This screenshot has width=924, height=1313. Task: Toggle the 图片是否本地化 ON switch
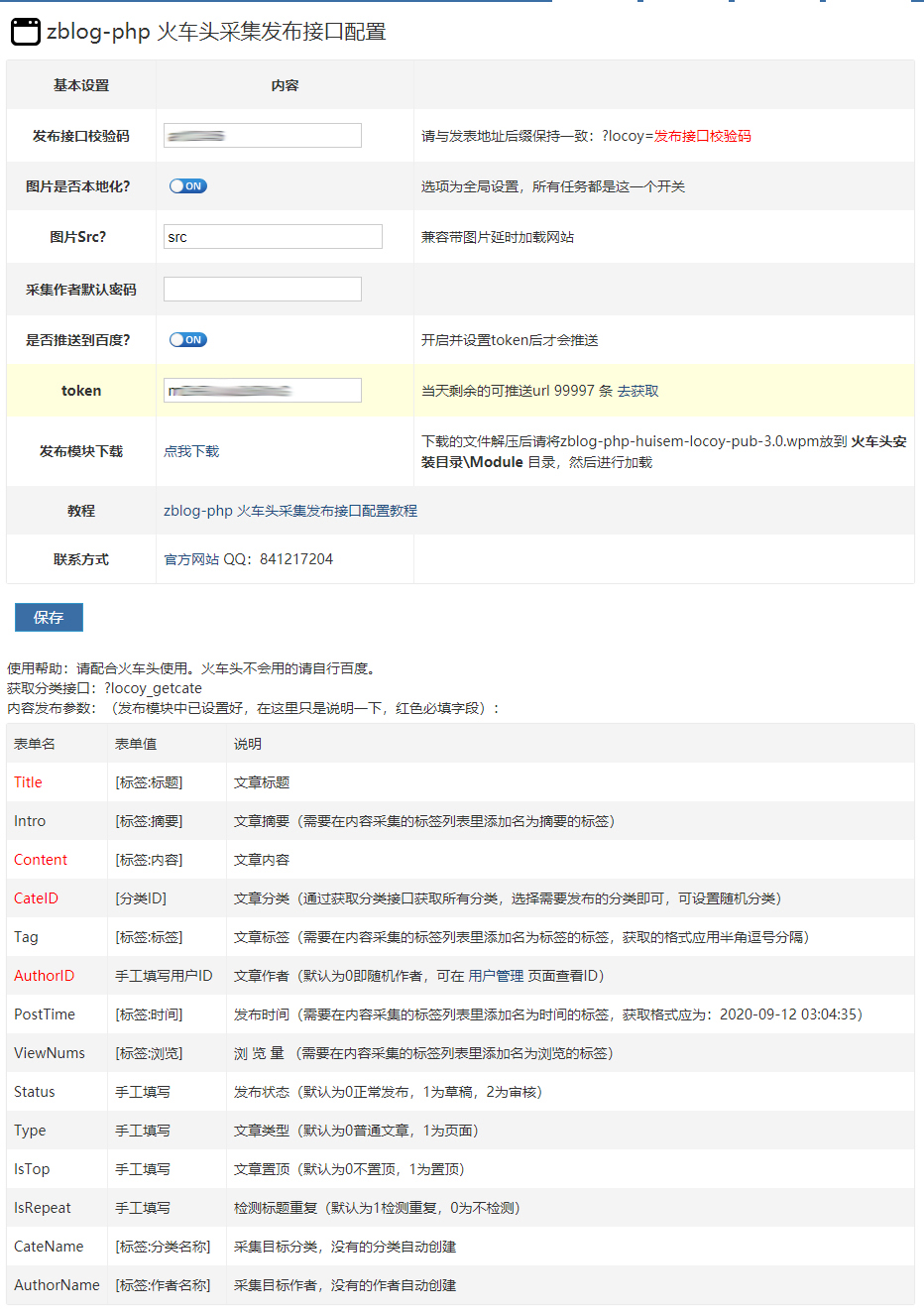[187, 185]
